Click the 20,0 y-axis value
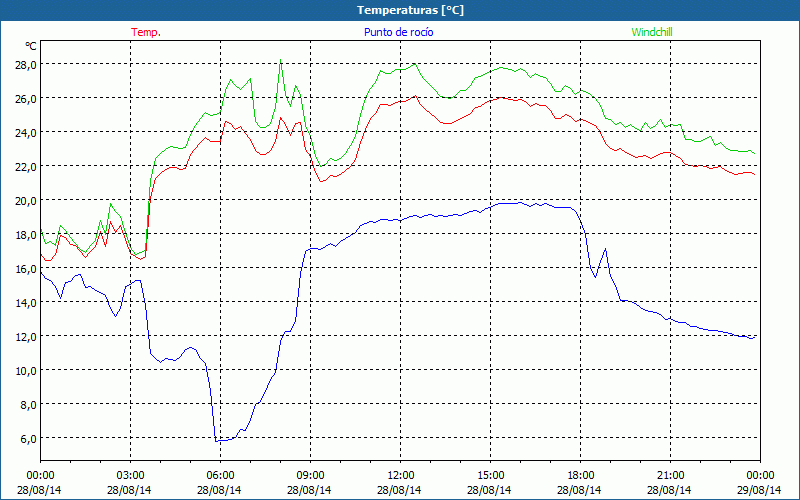Image resolution: width=800 pixels, height=500 pixels. tap(25, 201)
